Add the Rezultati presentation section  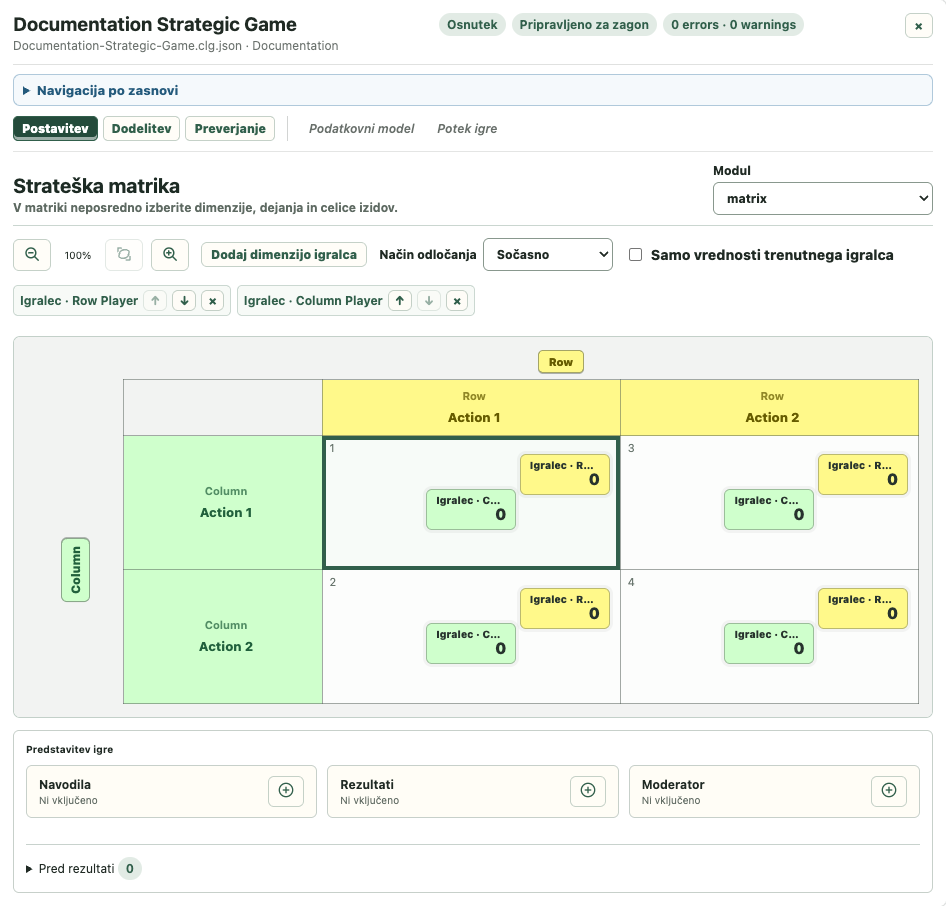(x=588, y=791)
